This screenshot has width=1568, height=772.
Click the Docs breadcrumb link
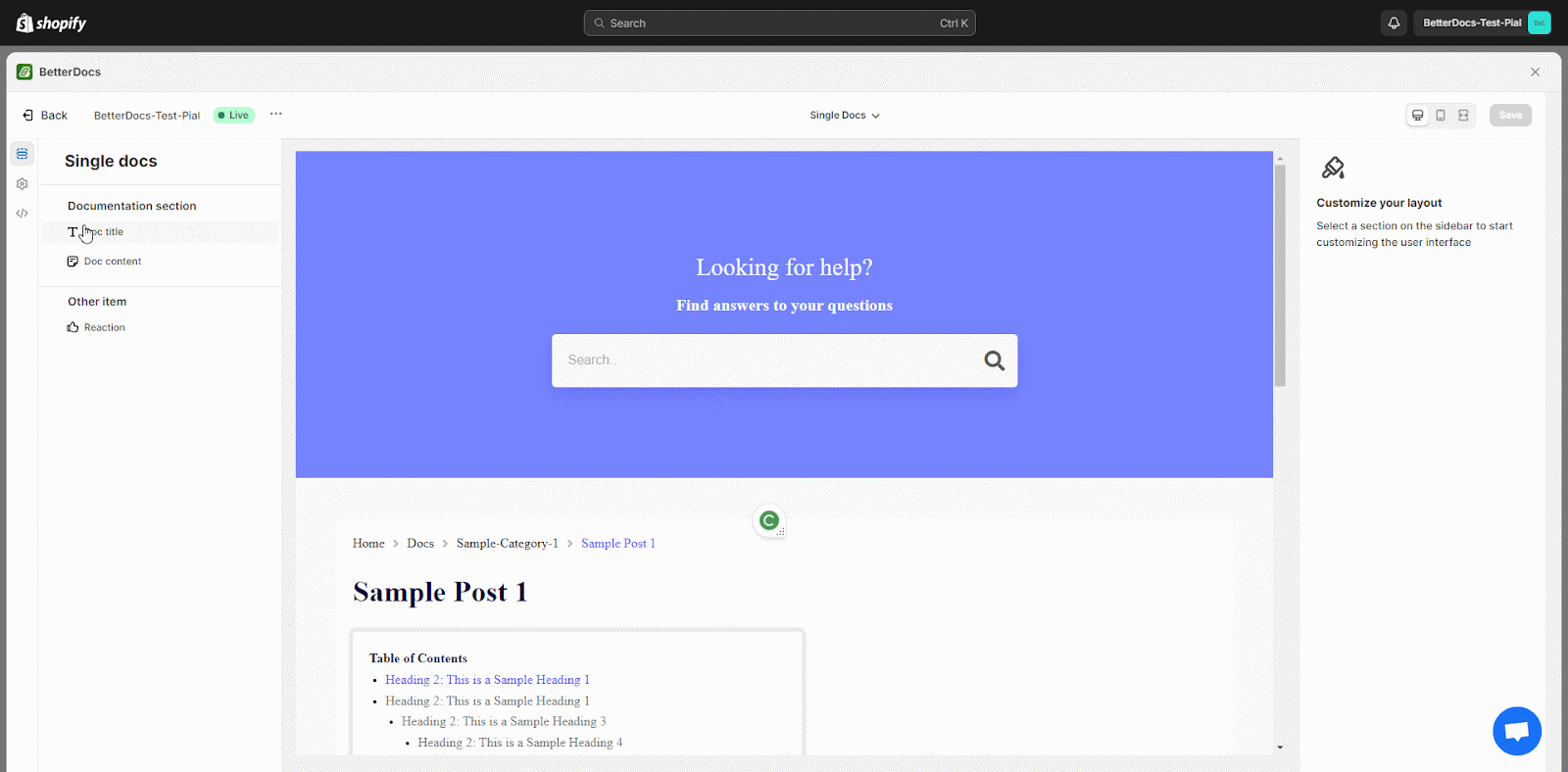point(420,543)
